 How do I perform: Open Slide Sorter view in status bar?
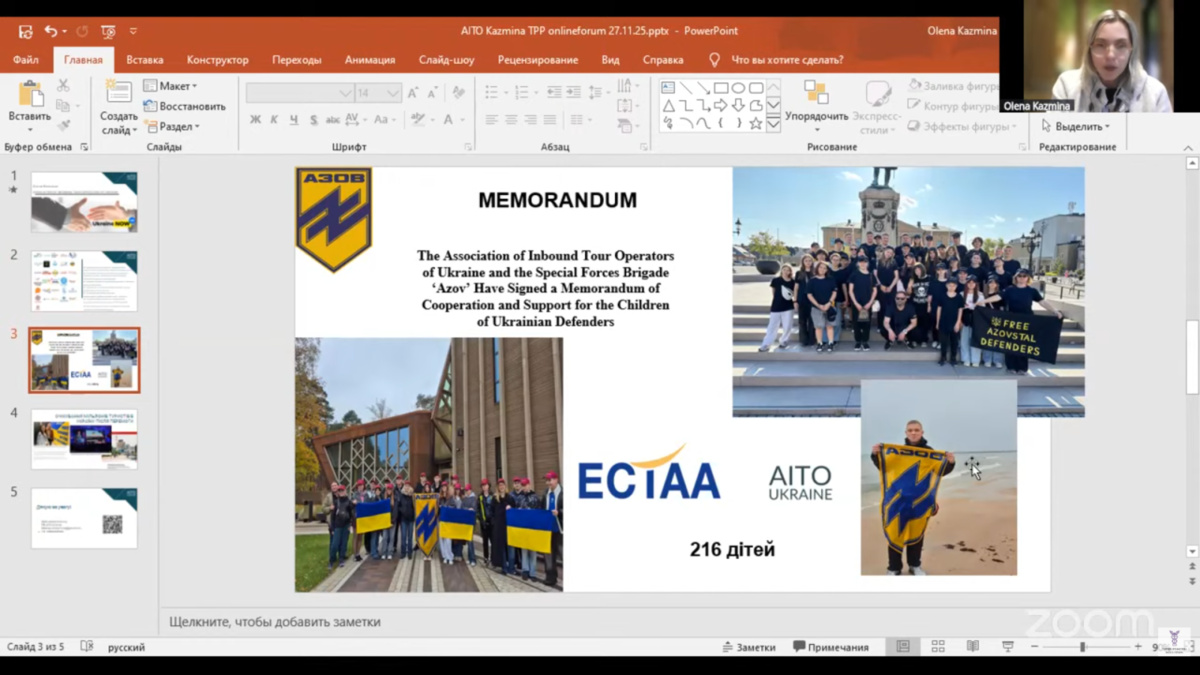(938, 647)
